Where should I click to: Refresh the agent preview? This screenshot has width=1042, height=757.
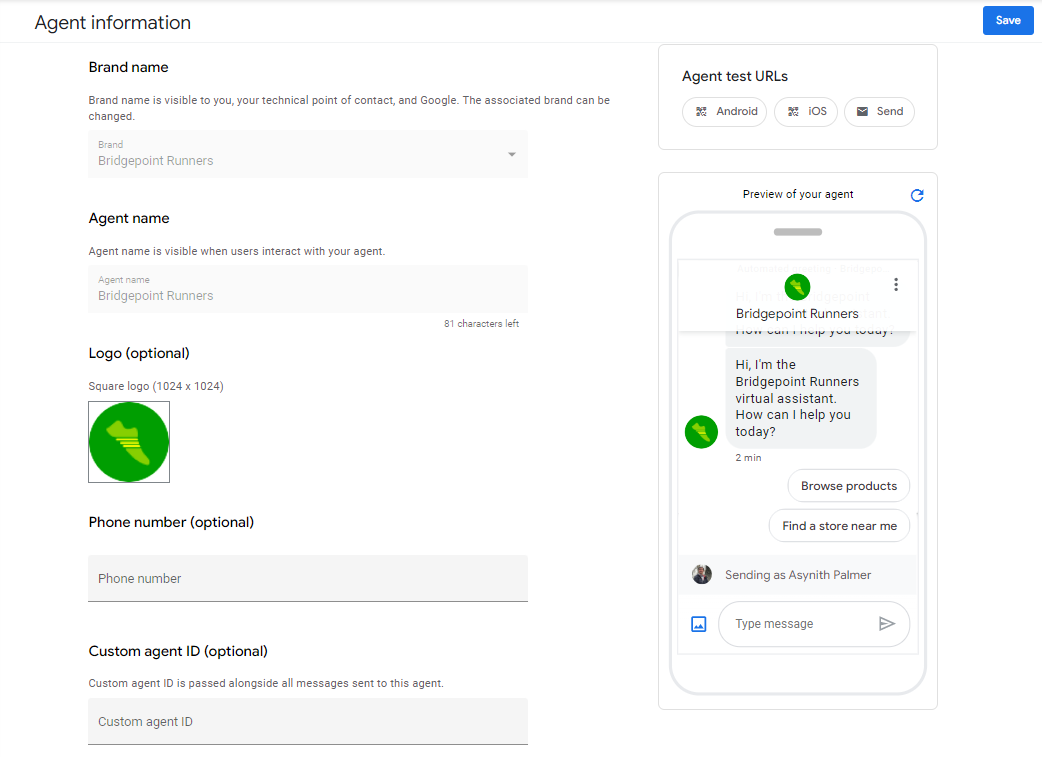click(917, 195)
